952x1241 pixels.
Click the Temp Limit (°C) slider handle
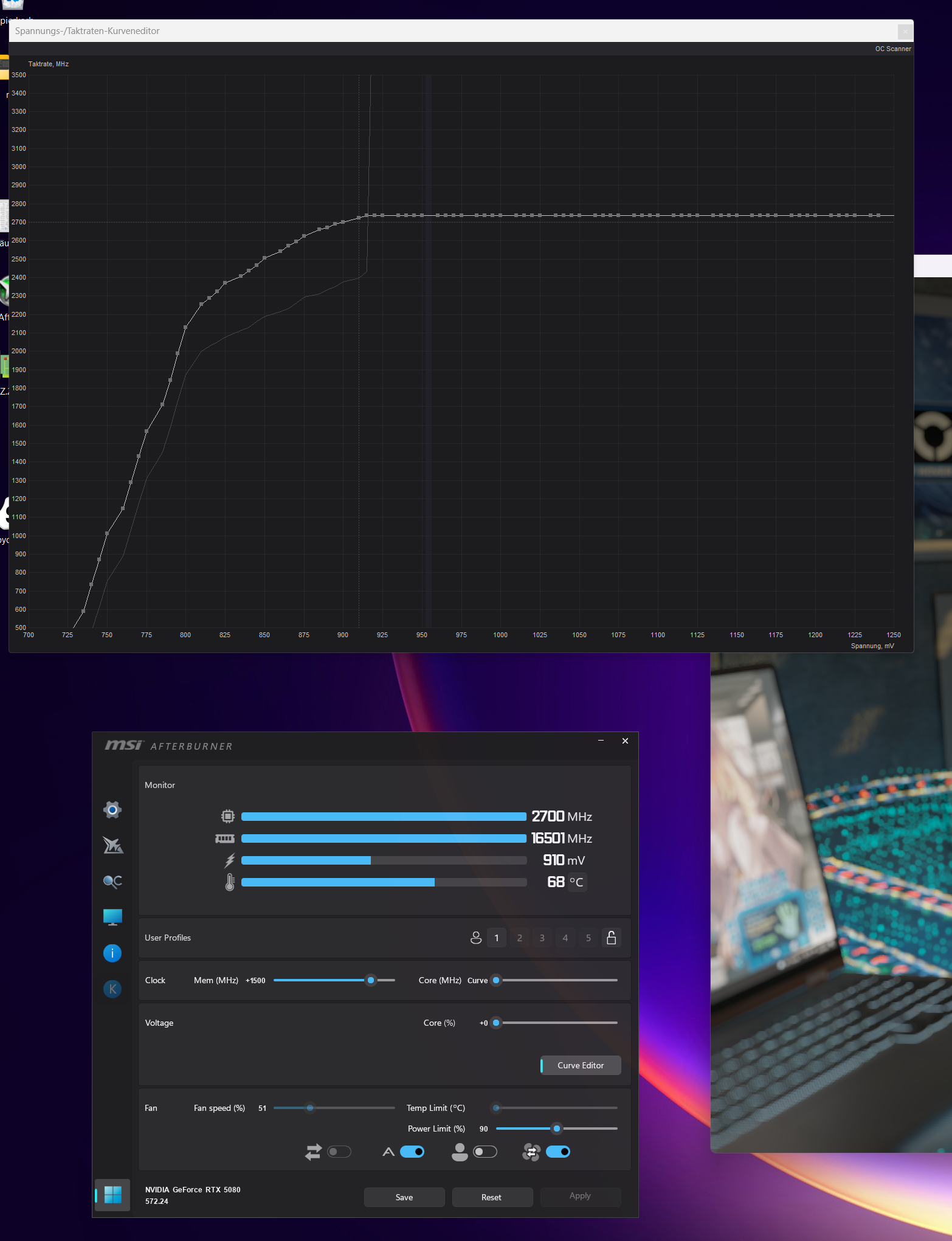coord(496,1108)
